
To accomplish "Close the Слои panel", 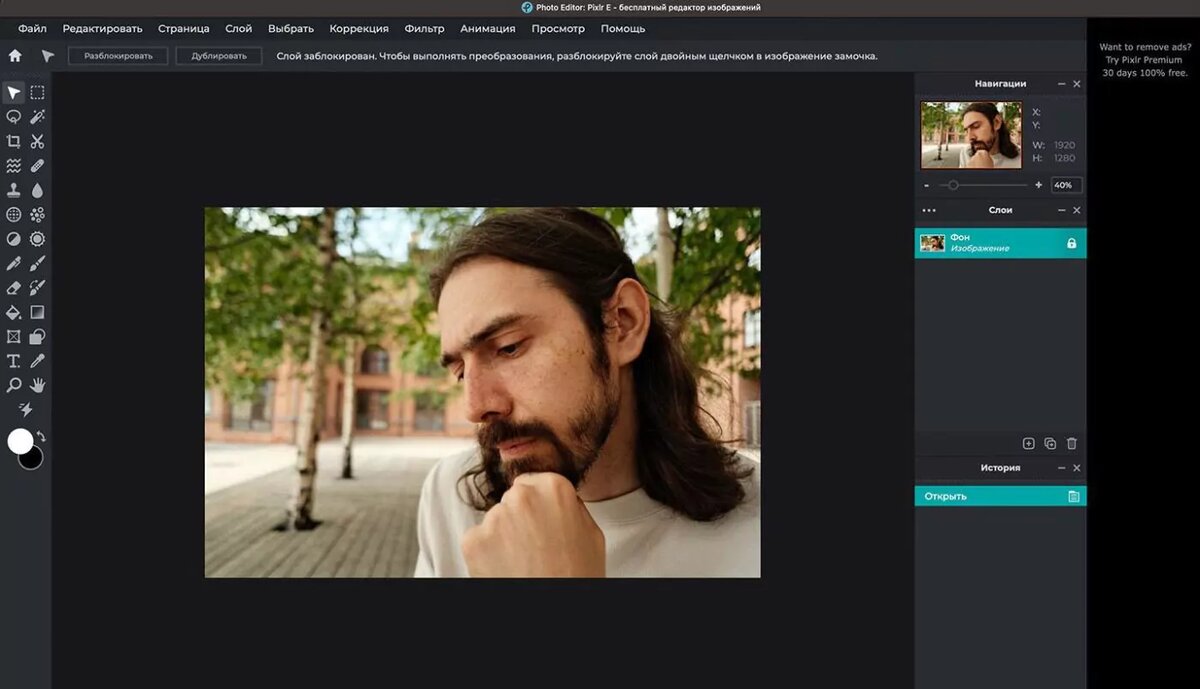I will [1077, 210].
